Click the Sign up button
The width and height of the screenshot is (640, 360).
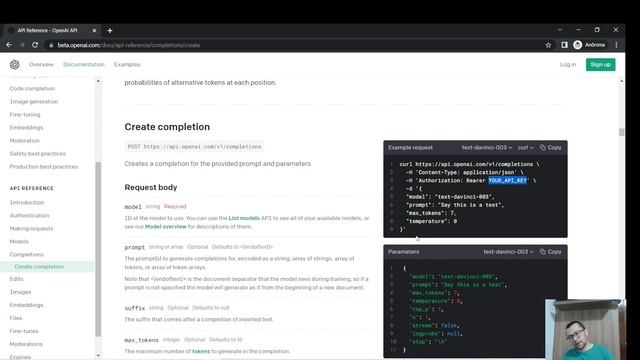coord(600,64)
